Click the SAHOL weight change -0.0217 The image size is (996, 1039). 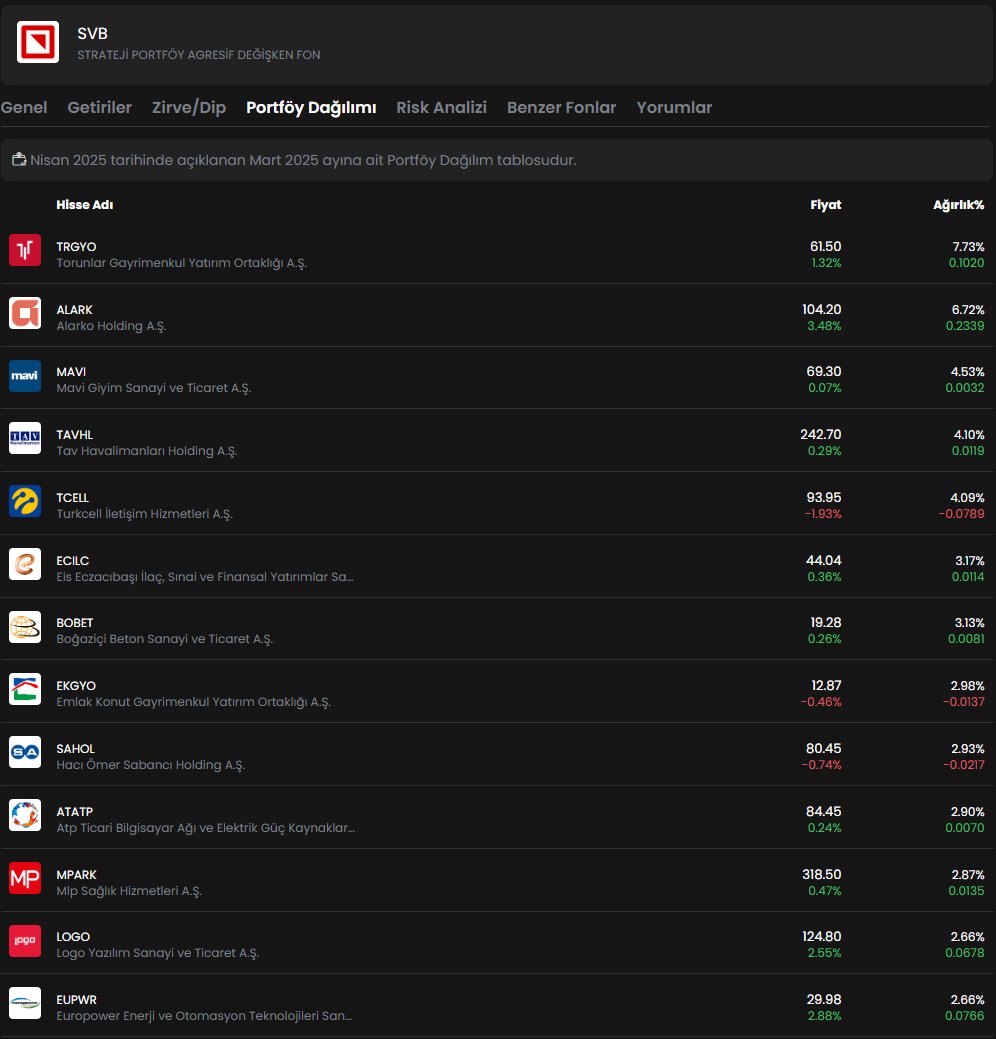[x=964, y=765]
